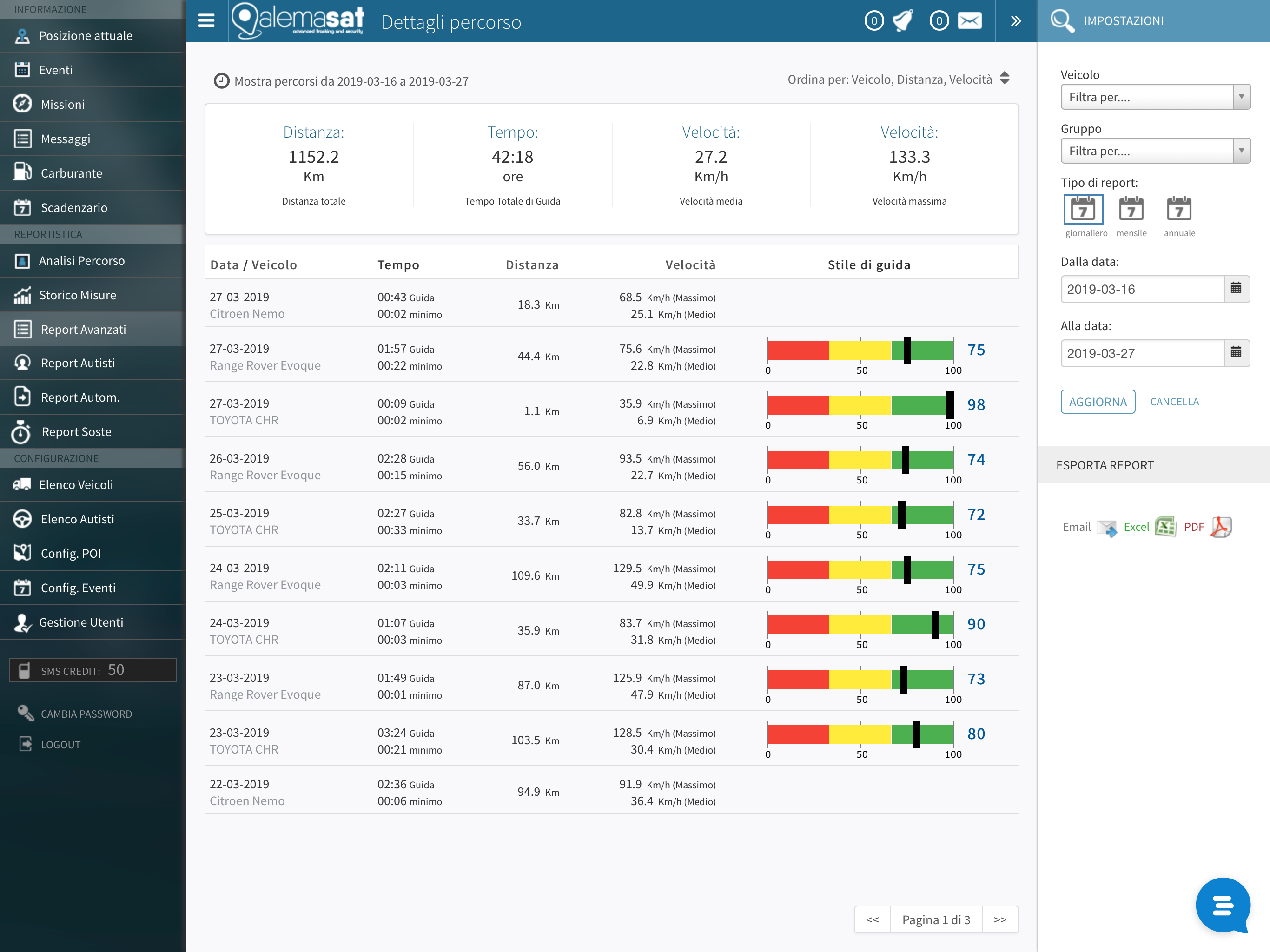The height and width of the screenshot is (952, 1270).
Task: Click the magnifier icon beside Impostazioni
Action: (1062, 20)
